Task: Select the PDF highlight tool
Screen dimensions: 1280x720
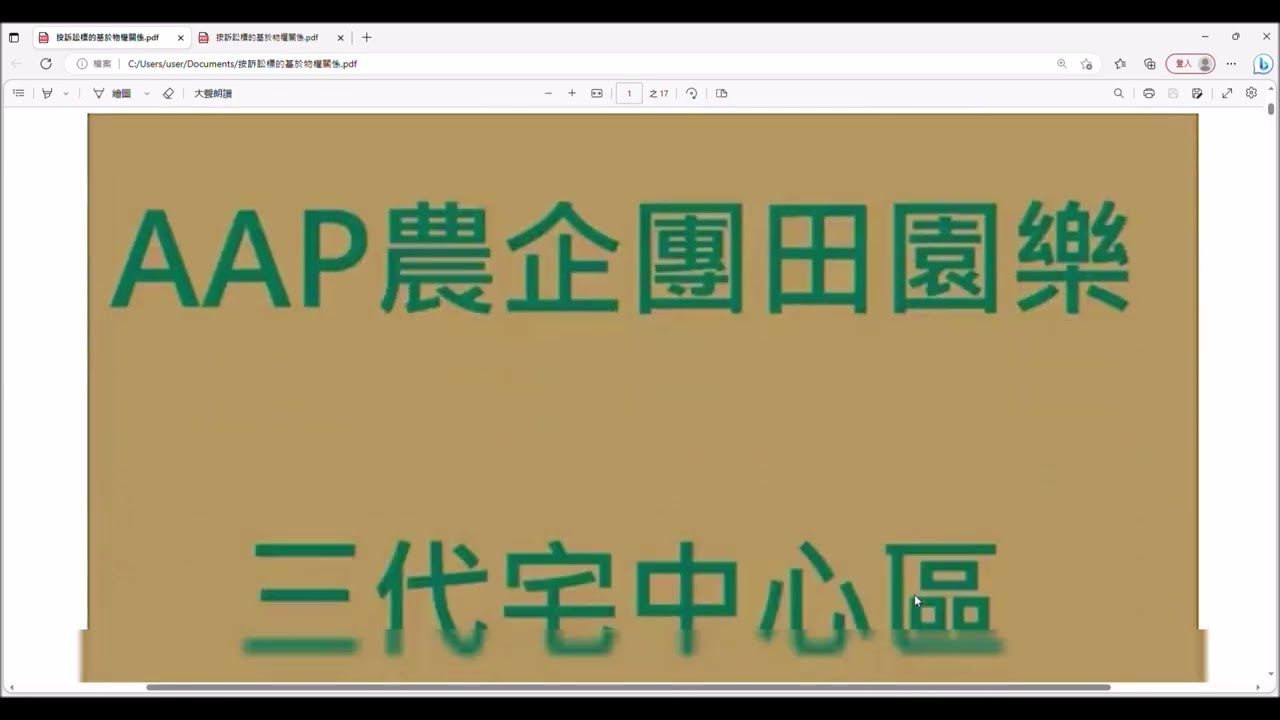Action: click(47, 93)
